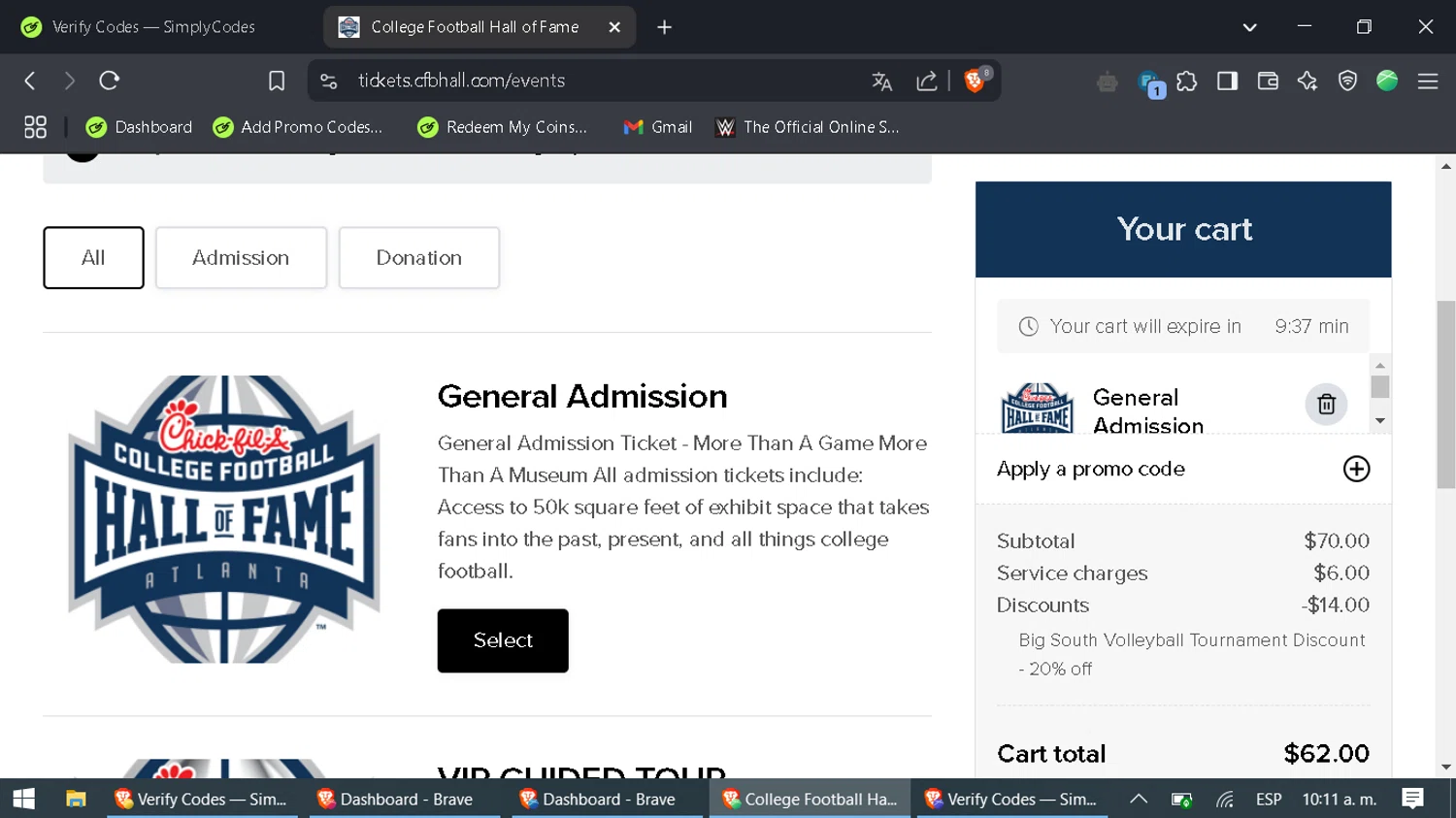This screenshot has width=1456, height=818.
Task: Go forward to next page
Action: coord(69,81)
